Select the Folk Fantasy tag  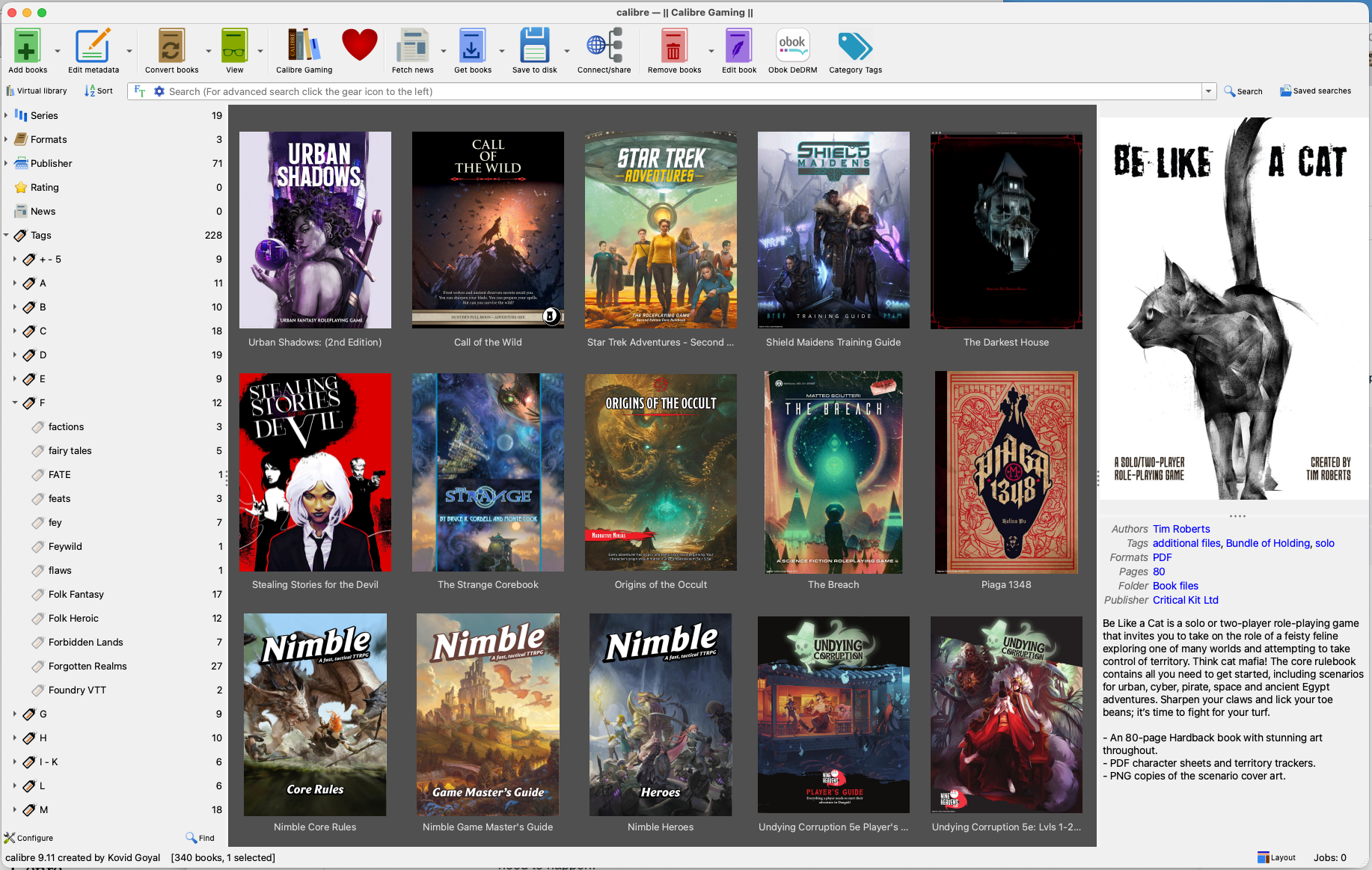pyautogui.click(x=76, y=594)
